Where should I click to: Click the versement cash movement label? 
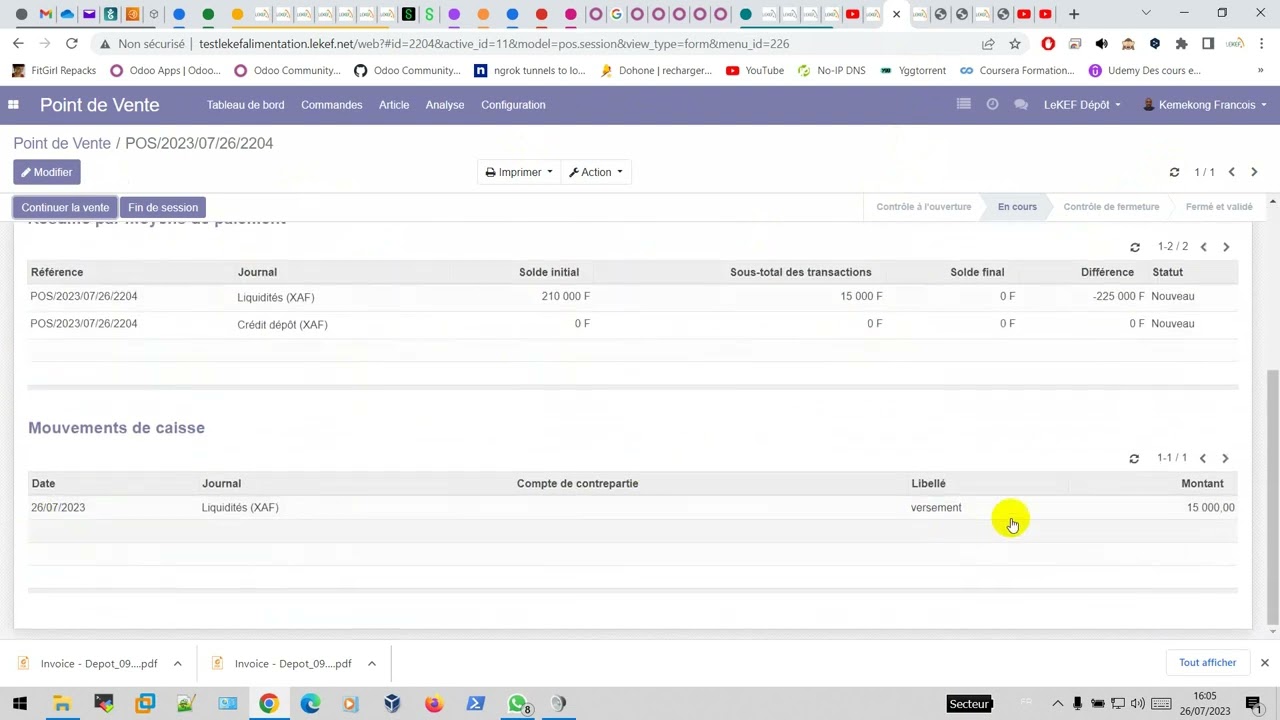(936, 508)
